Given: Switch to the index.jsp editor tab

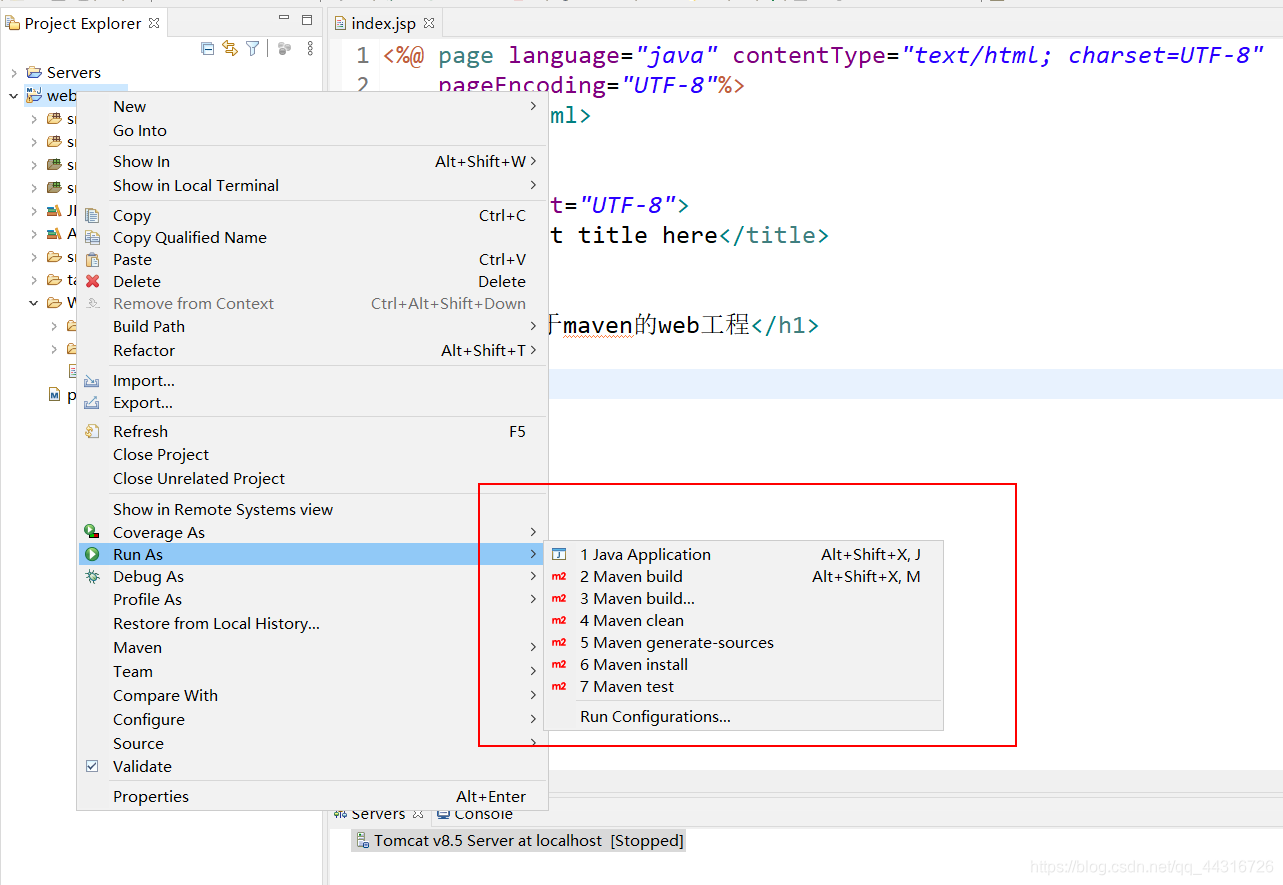Looking at the screenshot, I should click(384, 23).
